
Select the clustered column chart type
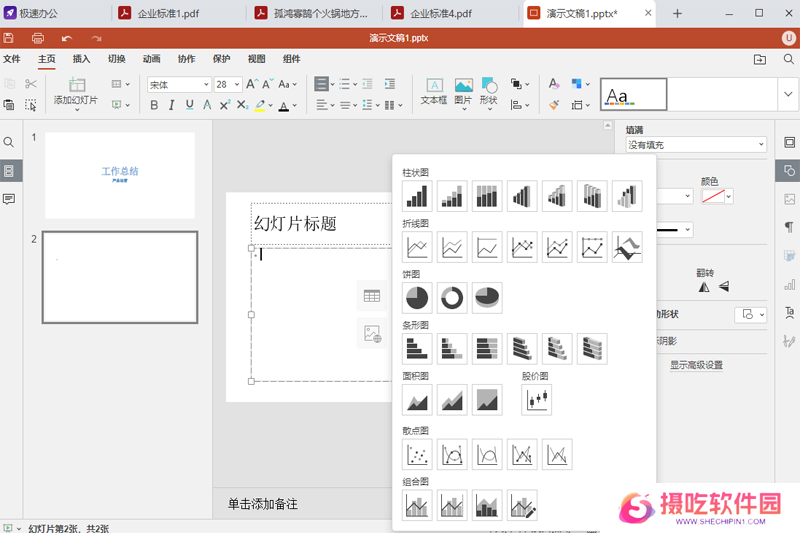[417, 196]
